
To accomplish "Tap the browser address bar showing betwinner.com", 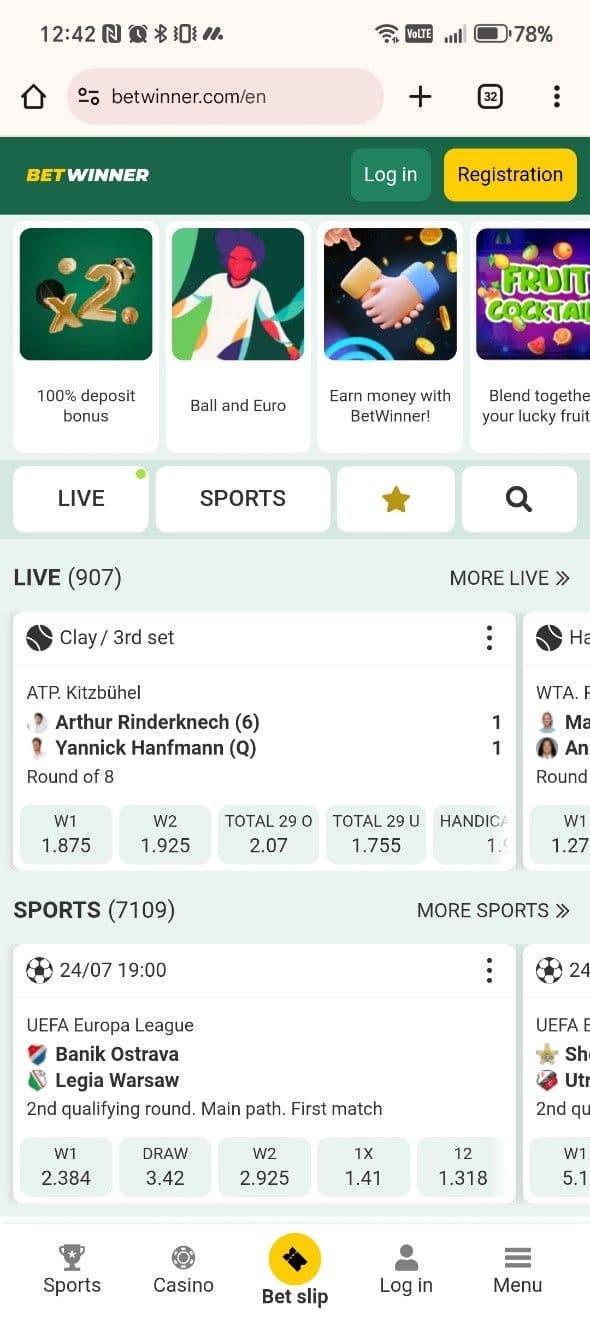I will pyautogui.click(x=224, y=96).
